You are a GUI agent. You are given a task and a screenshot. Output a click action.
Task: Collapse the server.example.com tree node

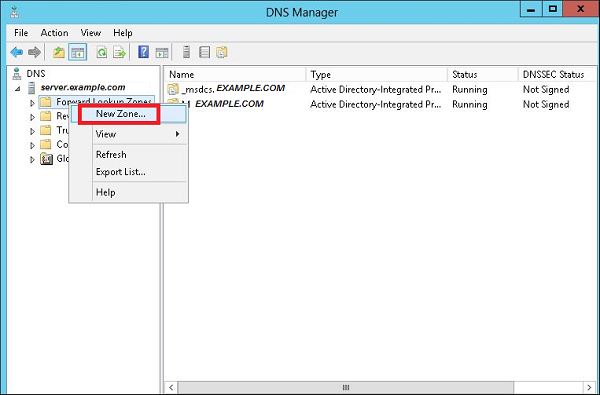(18, 89)
